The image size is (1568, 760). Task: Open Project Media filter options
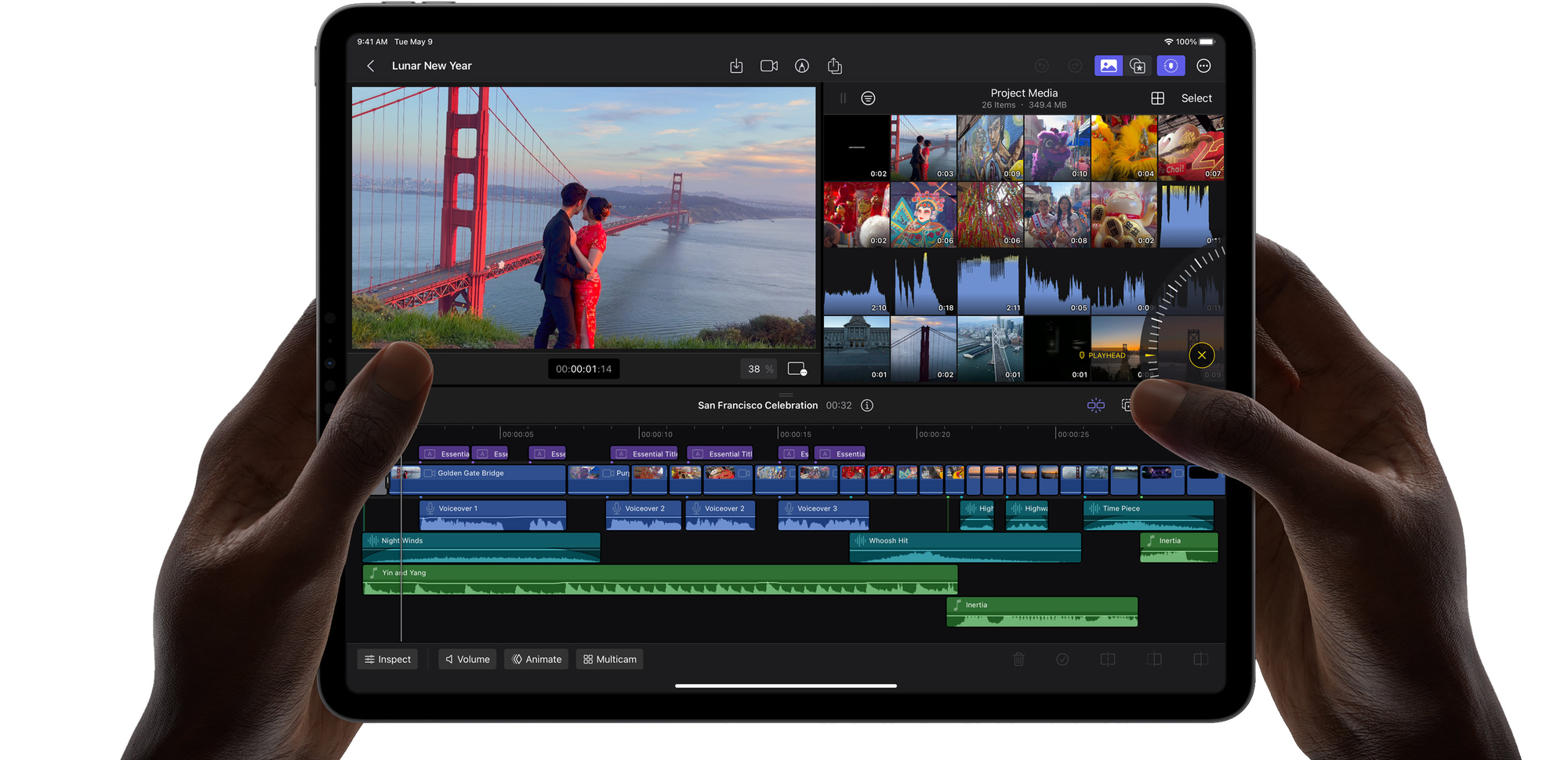(869, 98)
